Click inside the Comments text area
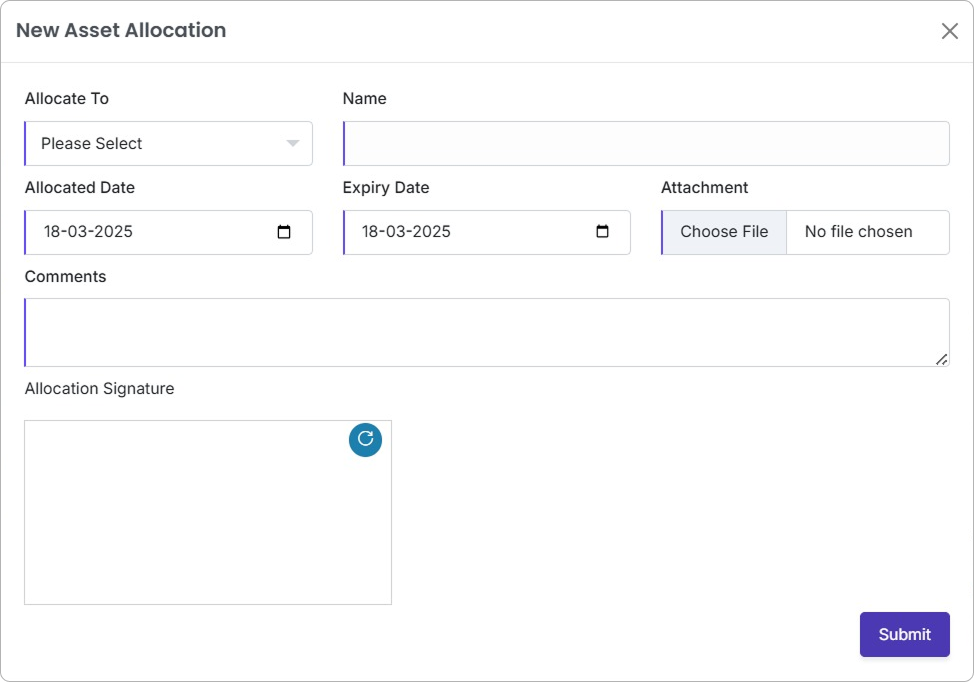974x682 pixels. [x=486, y=332]
